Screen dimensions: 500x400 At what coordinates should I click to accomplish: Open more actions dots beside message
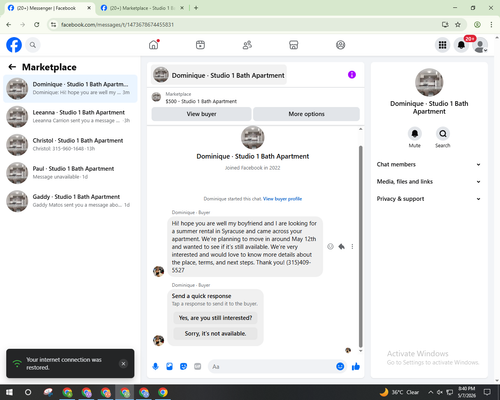tap(352, 247)
